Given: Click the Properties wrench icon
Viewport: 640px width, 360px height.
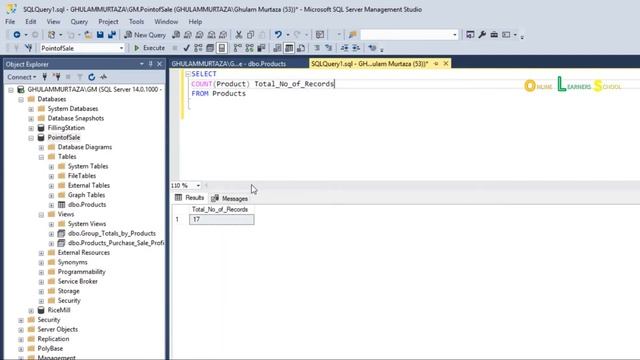Looking at the screenshot, I should (482, 35).
